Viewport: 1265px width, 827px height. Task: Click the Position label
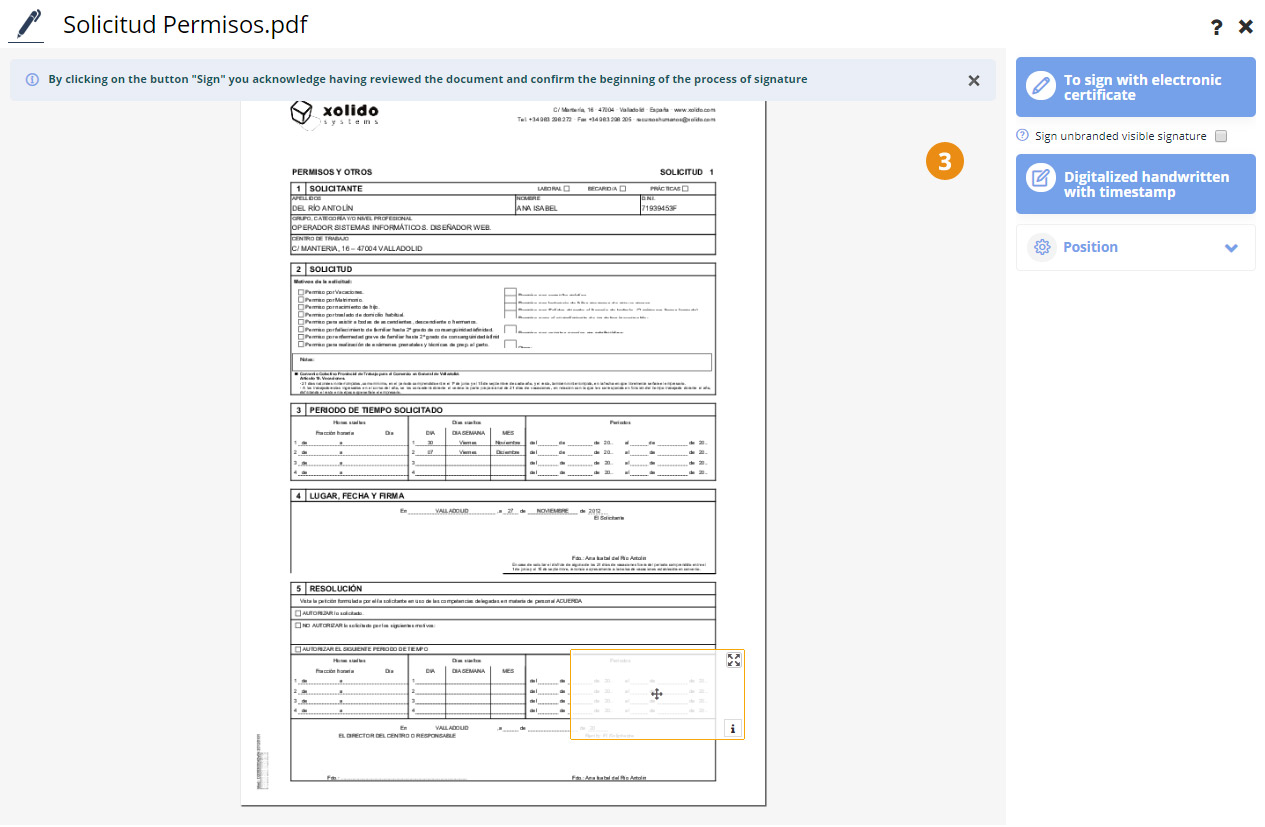(1090, 247)
